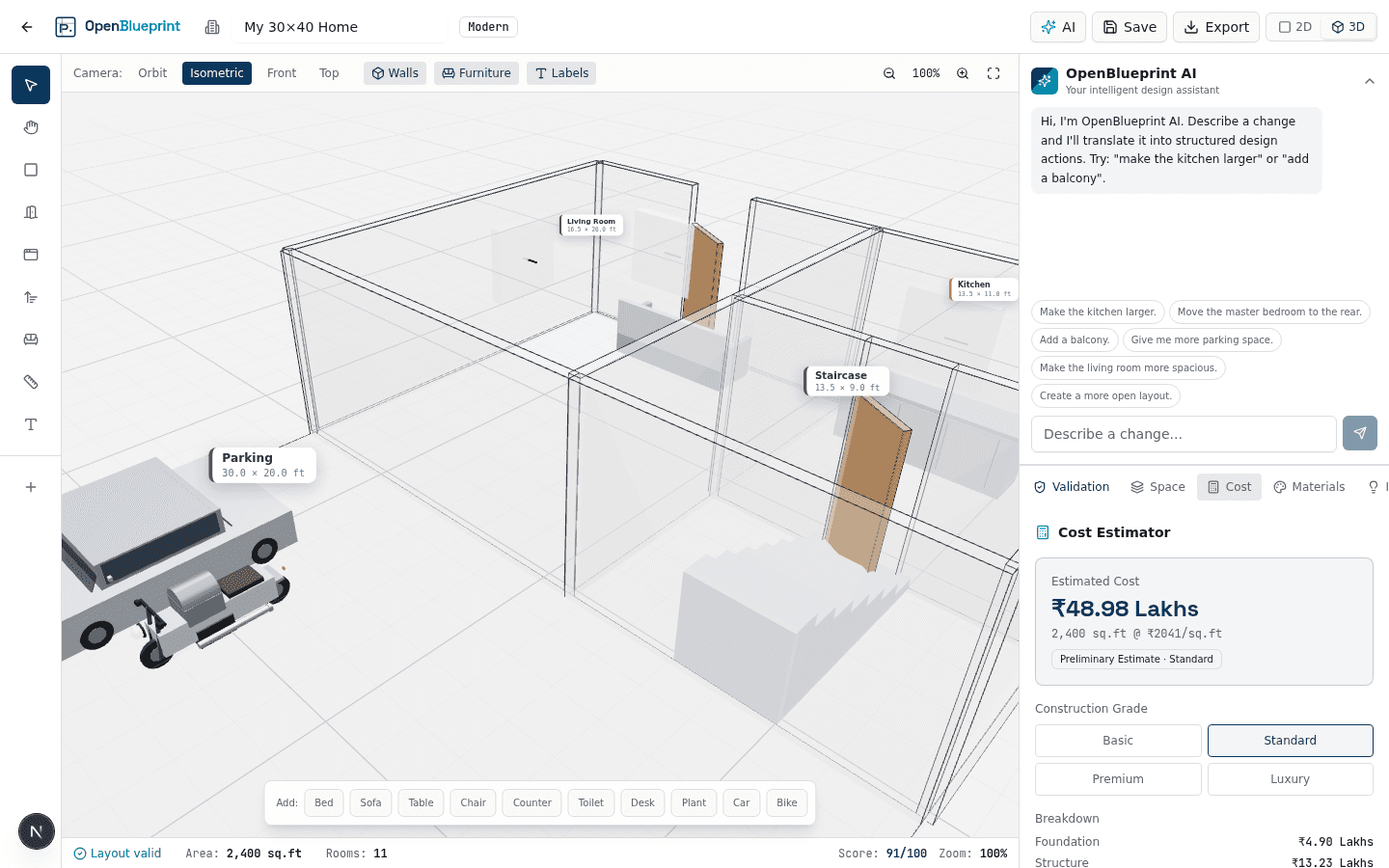Toggle Walls visibility
This screenshot has width=1389, height=868.
pos(395,73)
